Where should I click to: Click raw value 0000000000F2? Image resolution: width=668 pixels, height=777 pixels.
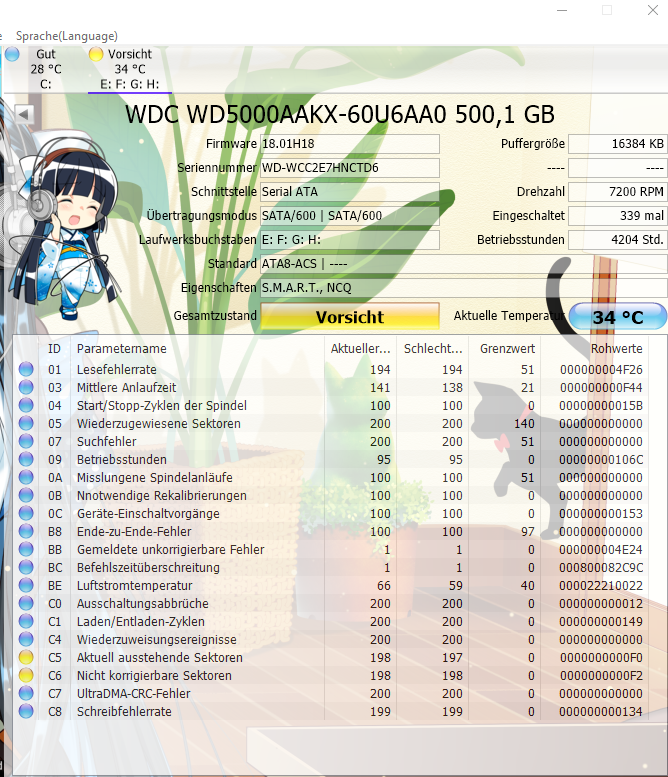click(601, 676)
